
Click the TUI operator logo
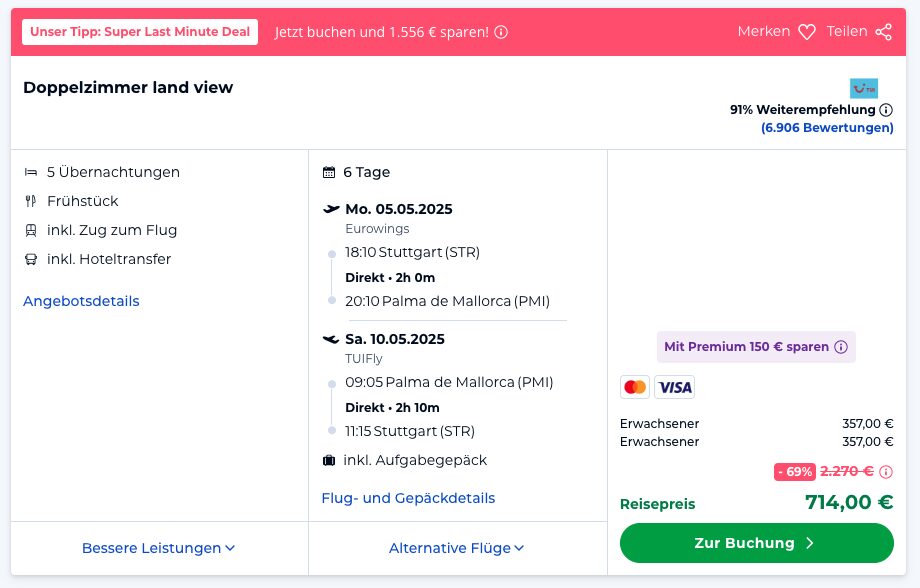click(x=863, y=88)
